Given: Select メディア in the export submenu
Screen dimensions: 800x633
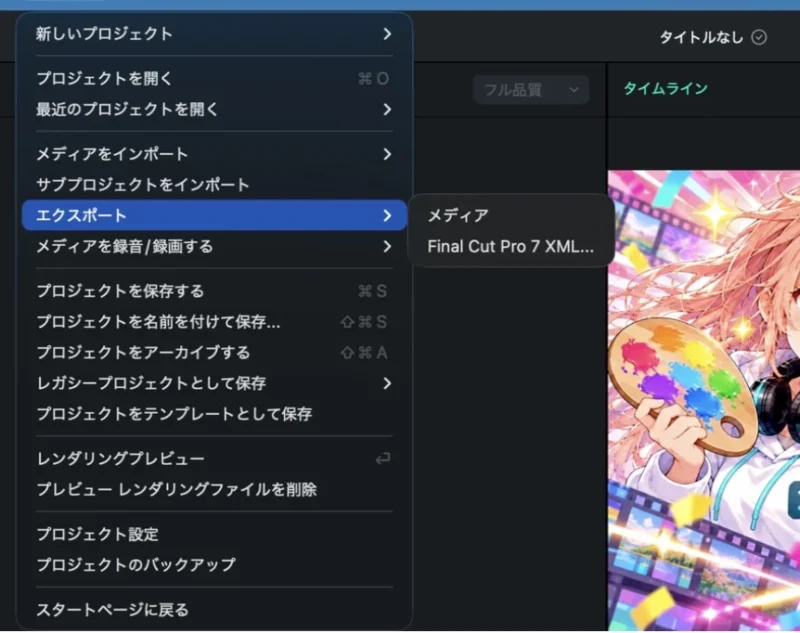Looking at the screenshot, I should (x=511, y=216).
